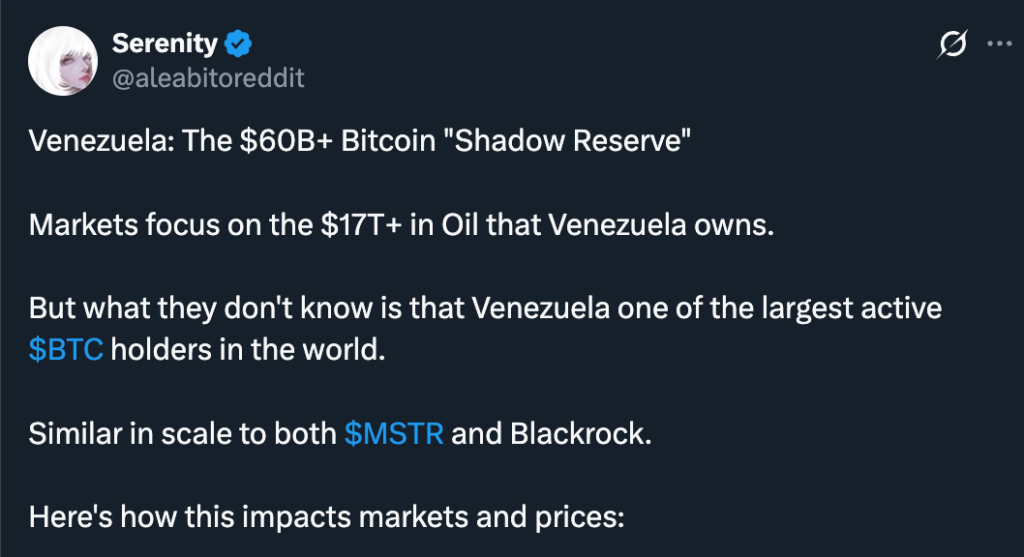
Task: Open the @aleabitoreddit handle link
Action: click(x=208, y=77)
